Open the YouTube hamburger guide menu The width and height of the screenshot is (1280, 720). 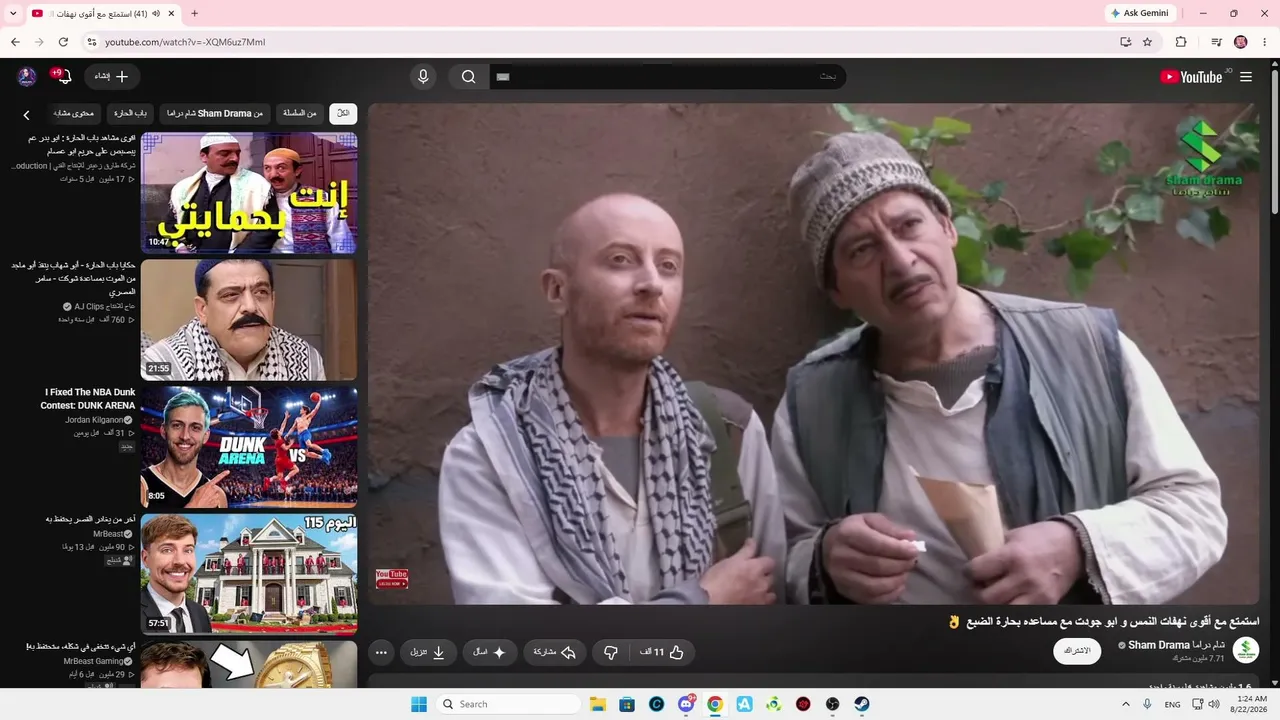pyautogui.click(x=1246, y=77)
